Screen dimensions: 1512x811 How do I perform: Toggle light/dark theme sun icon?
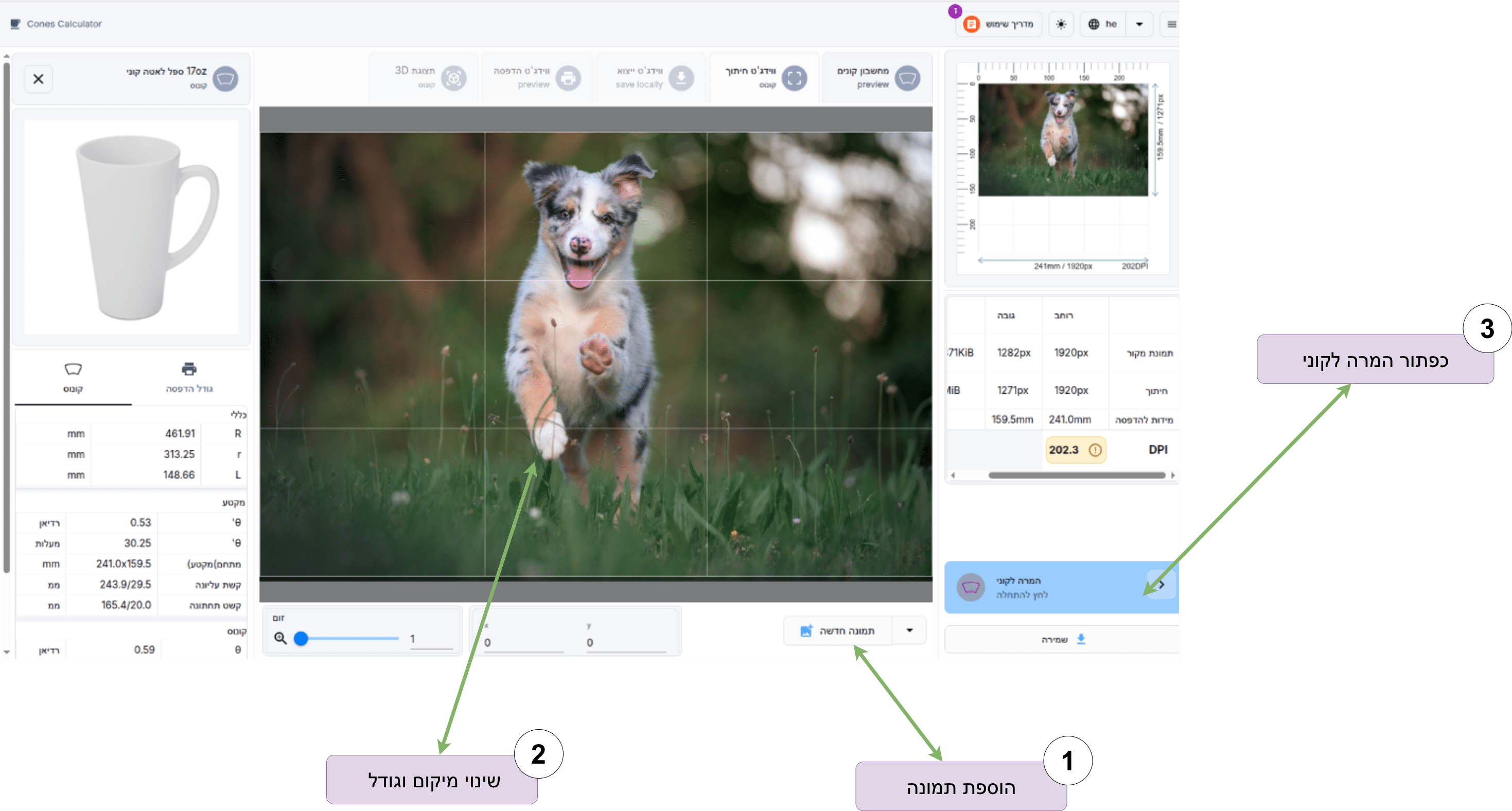pyautogui.click(x=1061, y=24)
